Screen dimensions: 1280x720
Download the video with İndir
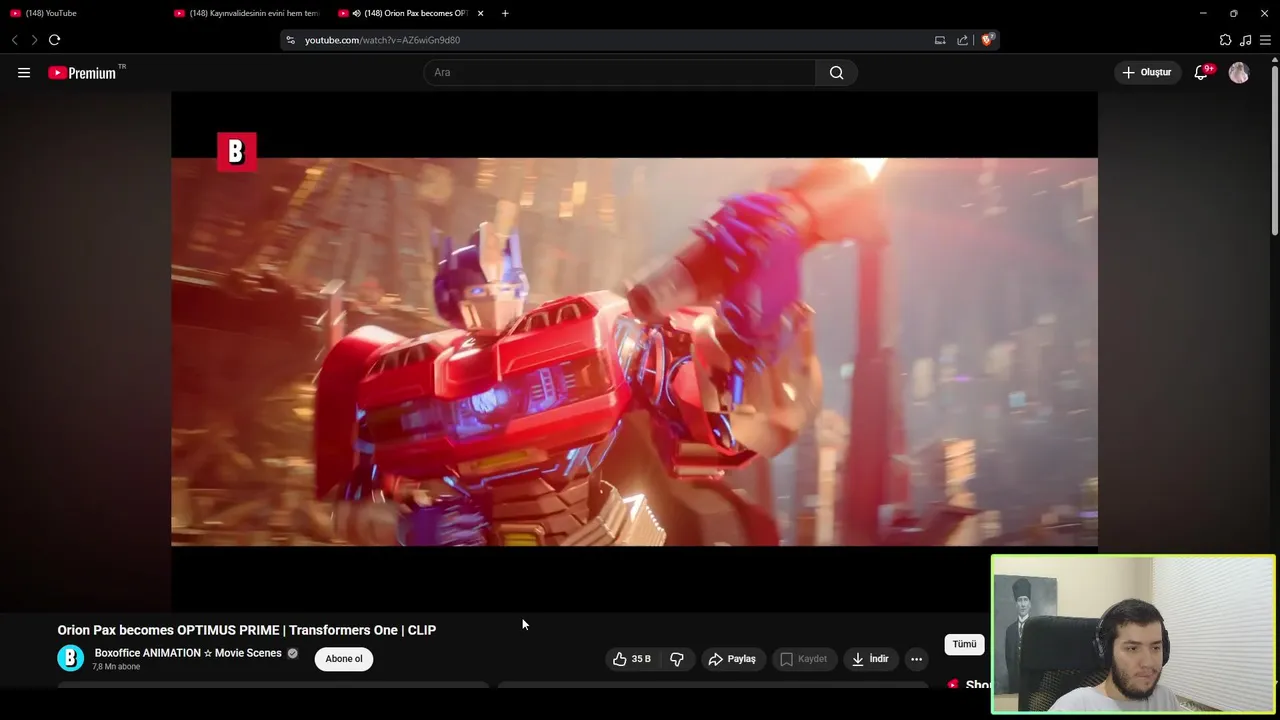pyautogui.click(x=870, y=659)
